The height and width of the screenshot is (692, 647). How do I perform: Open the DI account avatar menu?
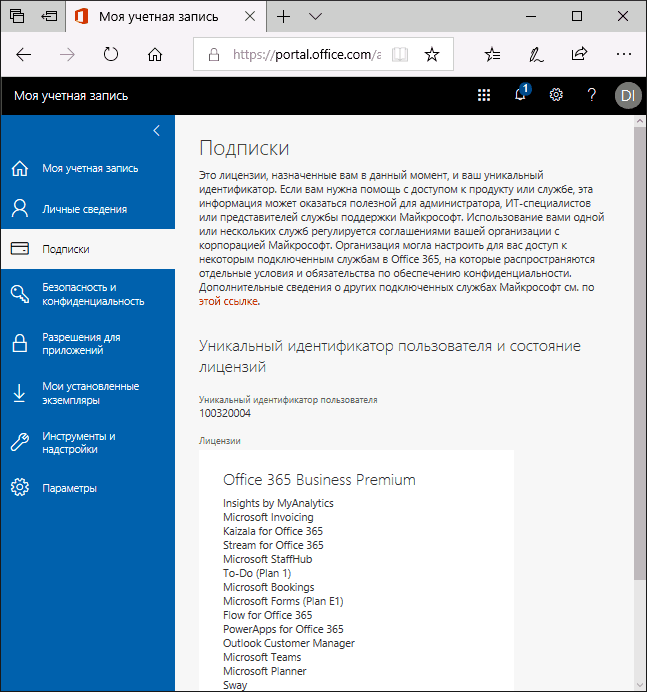[628, 95]
